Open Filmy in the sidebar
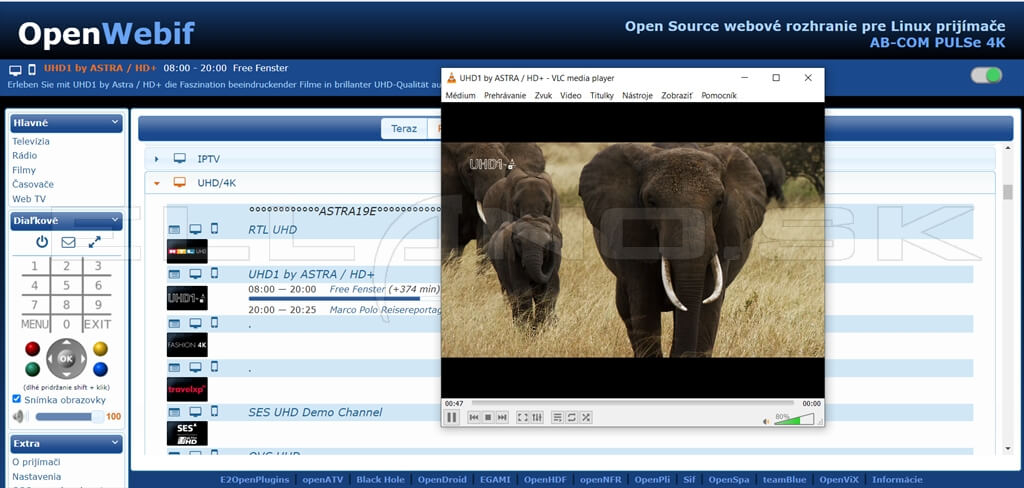This screenshot has width=1024, height=488. point(24,170)
